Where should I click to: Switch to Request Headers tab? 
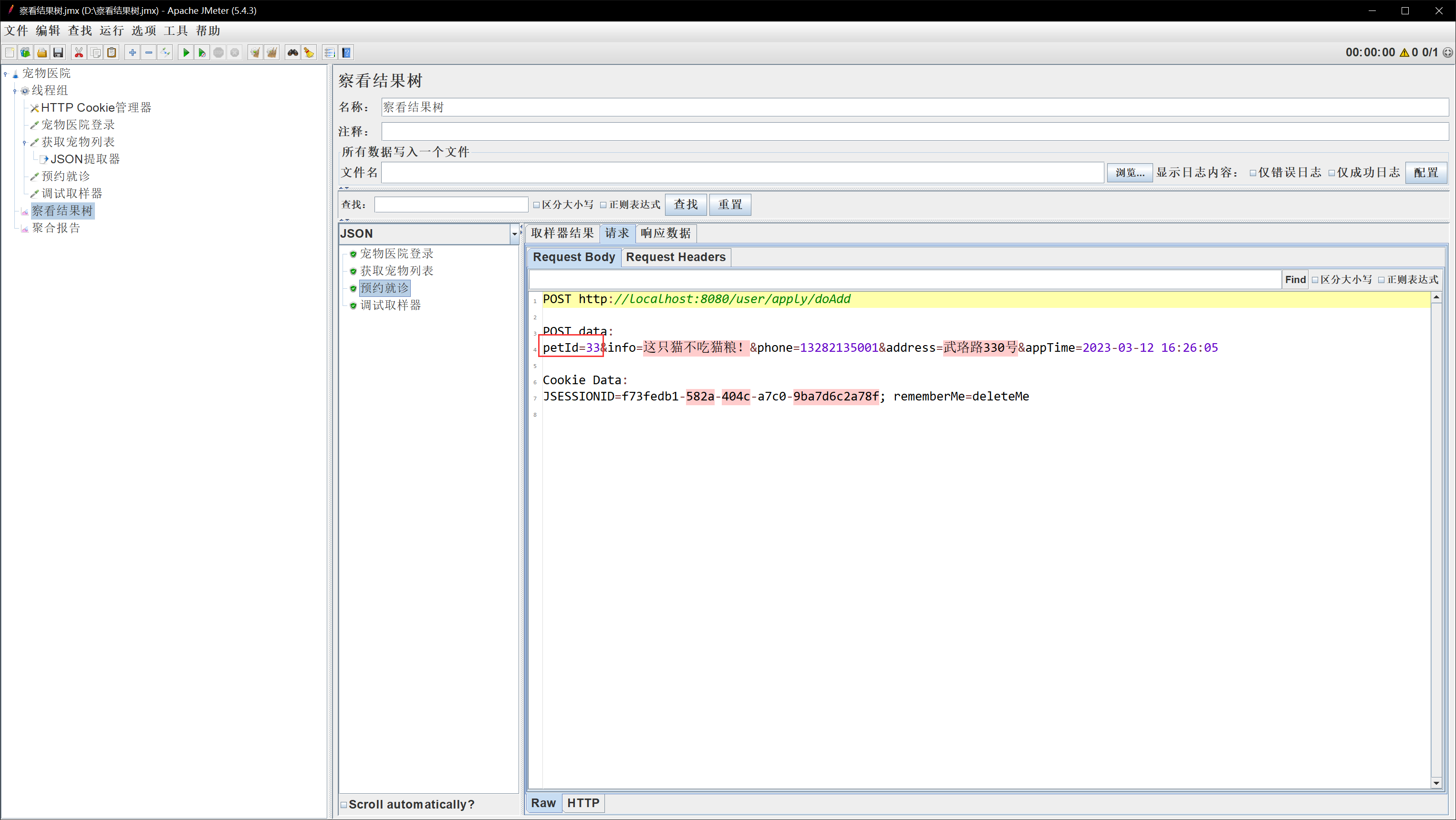tap(675, 257)
